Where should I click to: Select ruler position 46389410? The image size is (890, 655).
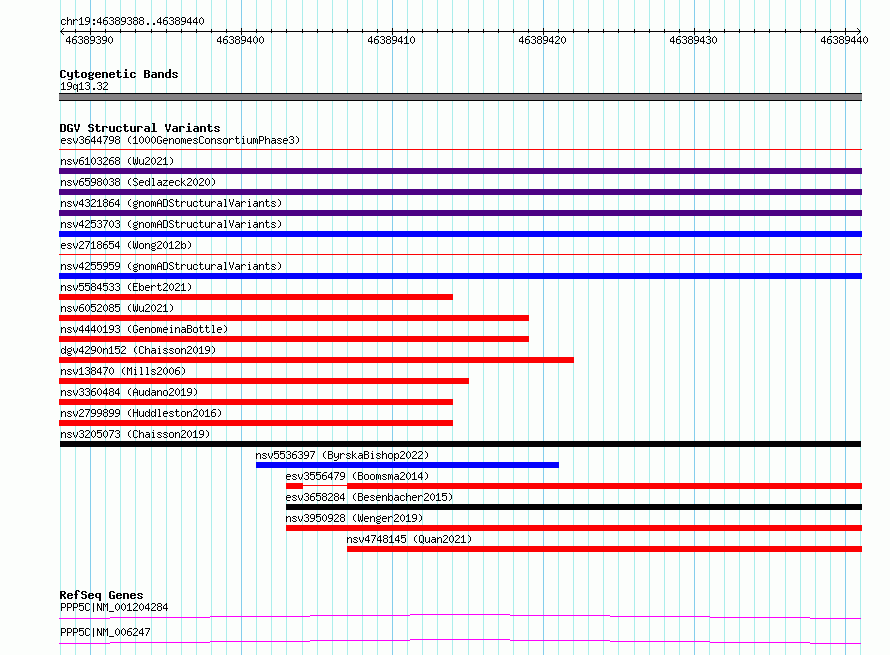click(x=391, y=40)
